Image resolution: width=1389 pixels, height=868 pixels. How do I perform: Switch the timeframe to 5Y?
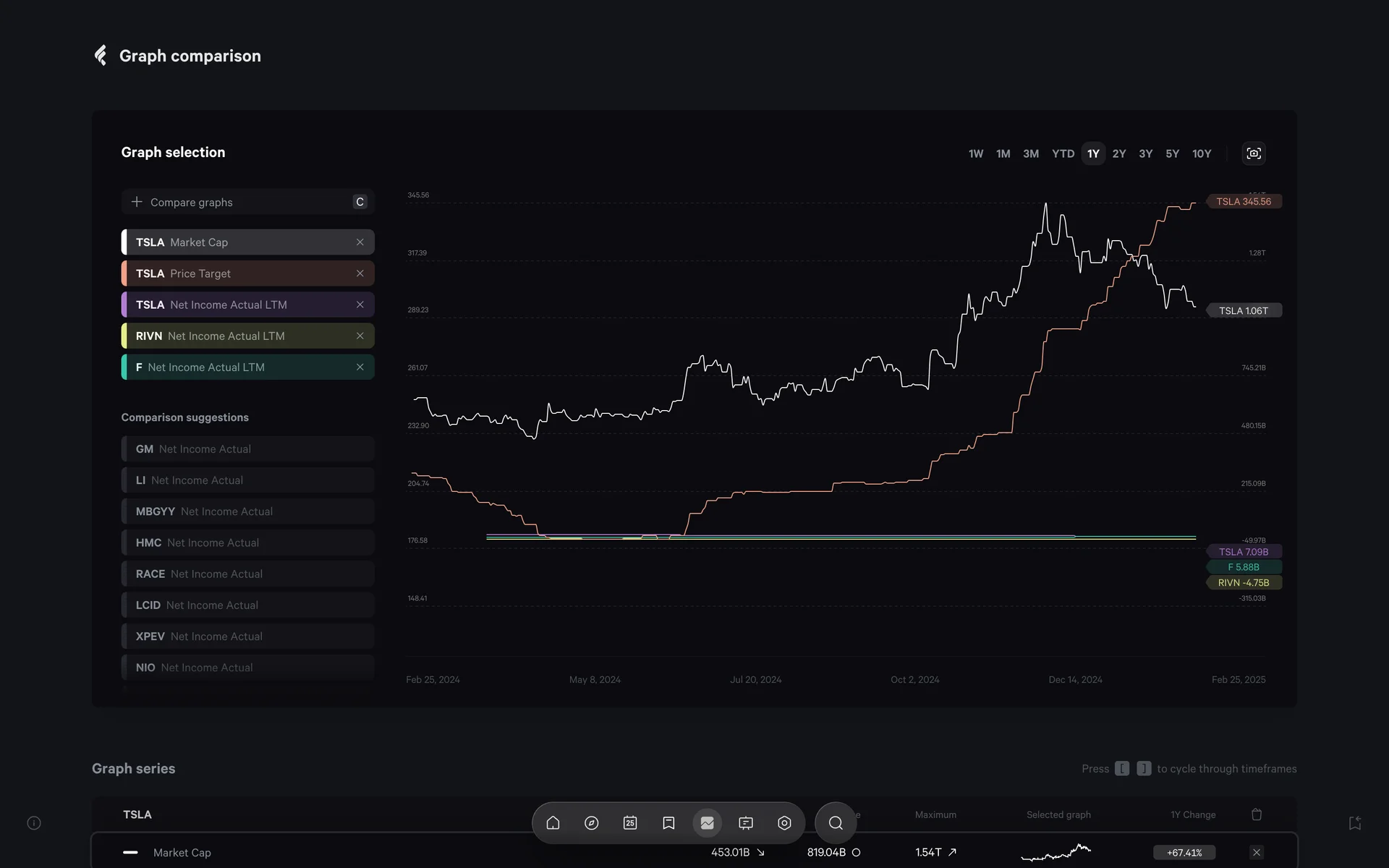tap(1172, 153)
